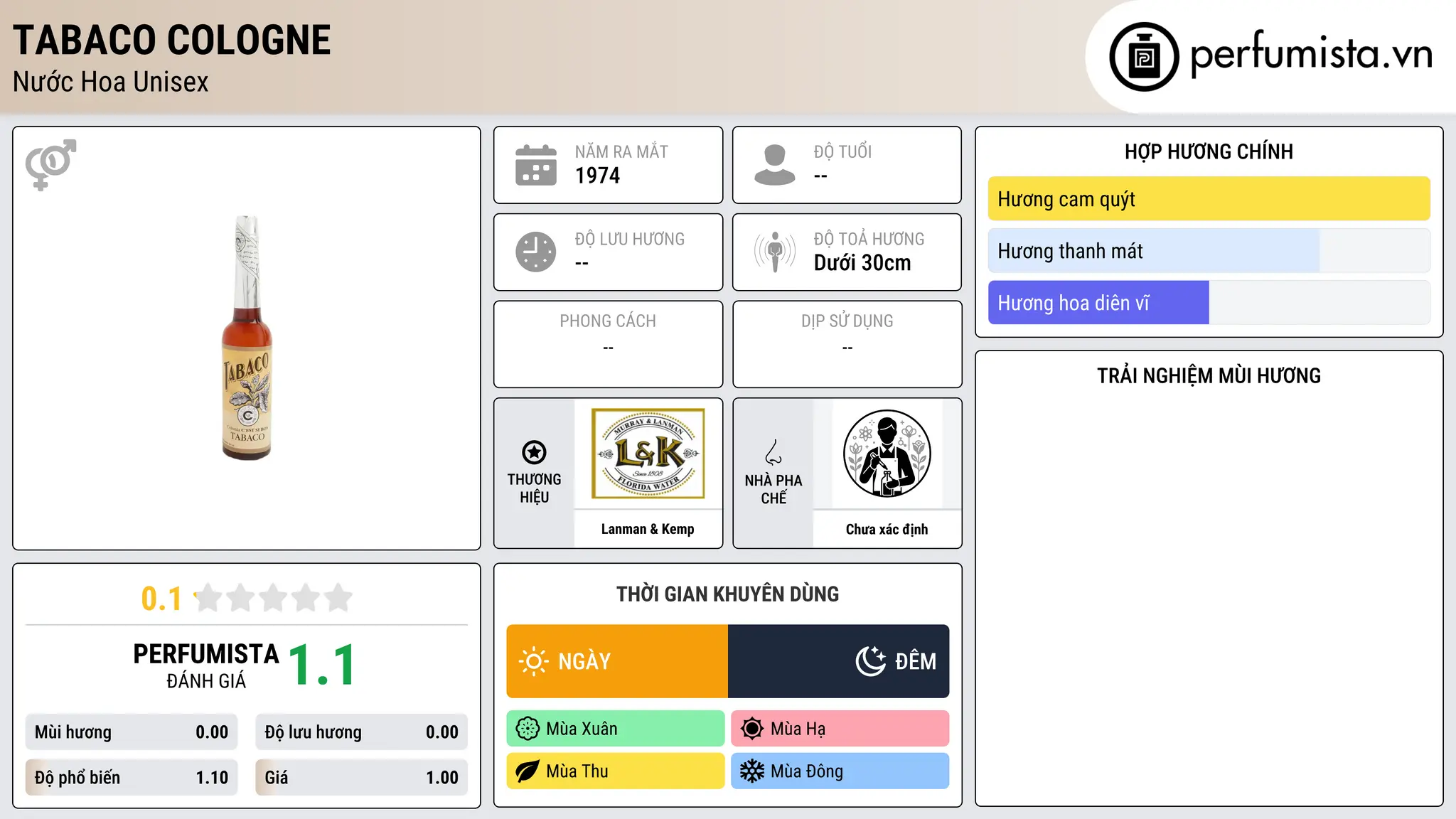Image resolution: width=1456 pixels, height=819 pixels.
Task: Click the green 1.1 Perfumista rating
Action: click(322, 665)
